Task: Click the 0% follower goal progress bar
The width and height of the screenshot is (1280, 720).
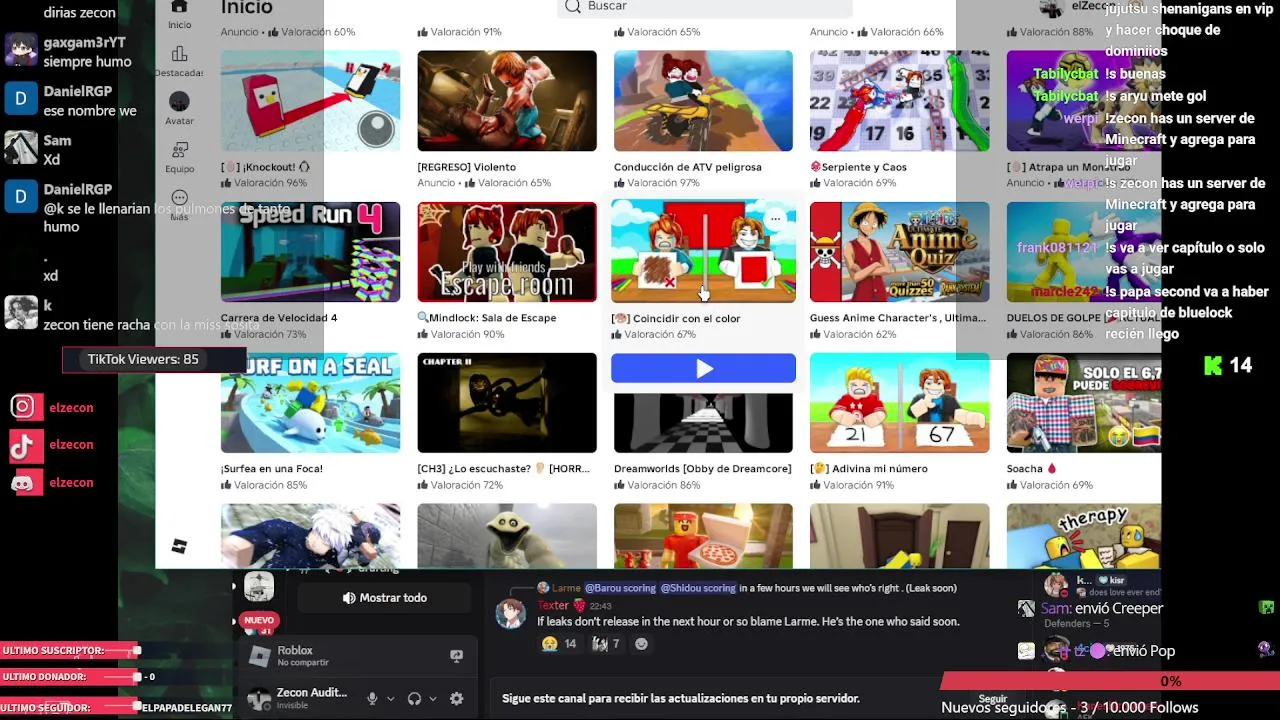Action: [1110, 681]
